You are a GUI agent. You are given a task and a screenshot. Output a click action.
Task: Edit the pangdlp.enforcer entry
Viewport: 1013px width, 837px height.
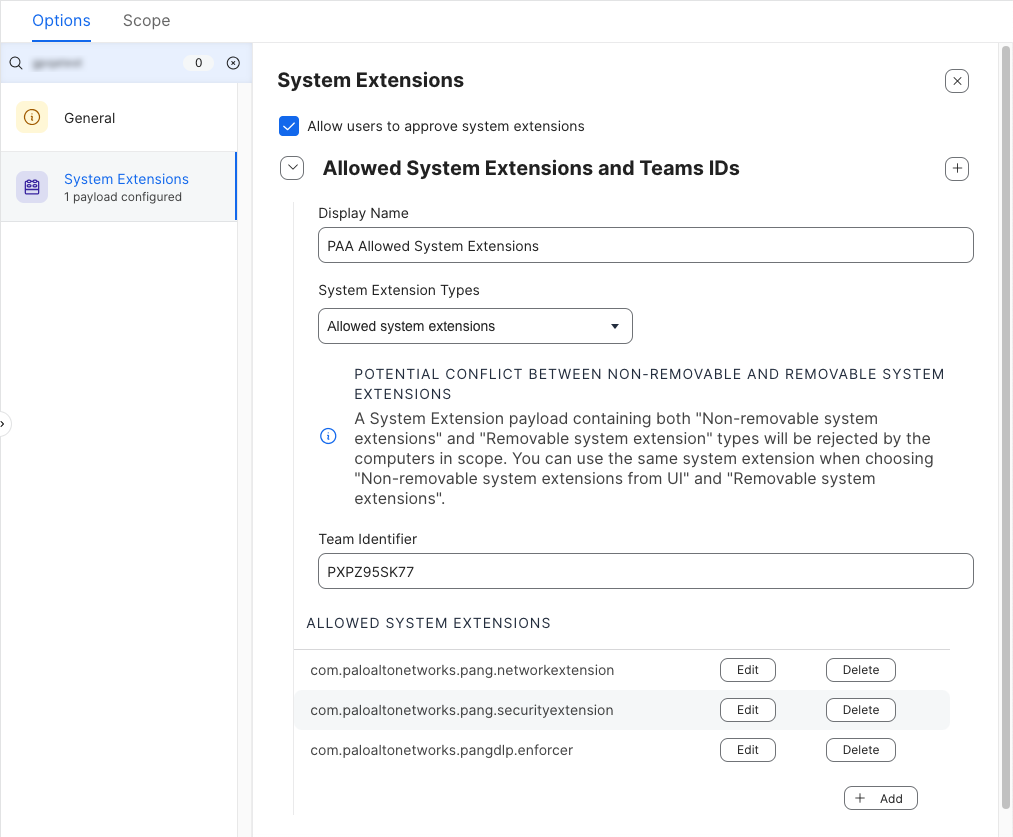747,750
